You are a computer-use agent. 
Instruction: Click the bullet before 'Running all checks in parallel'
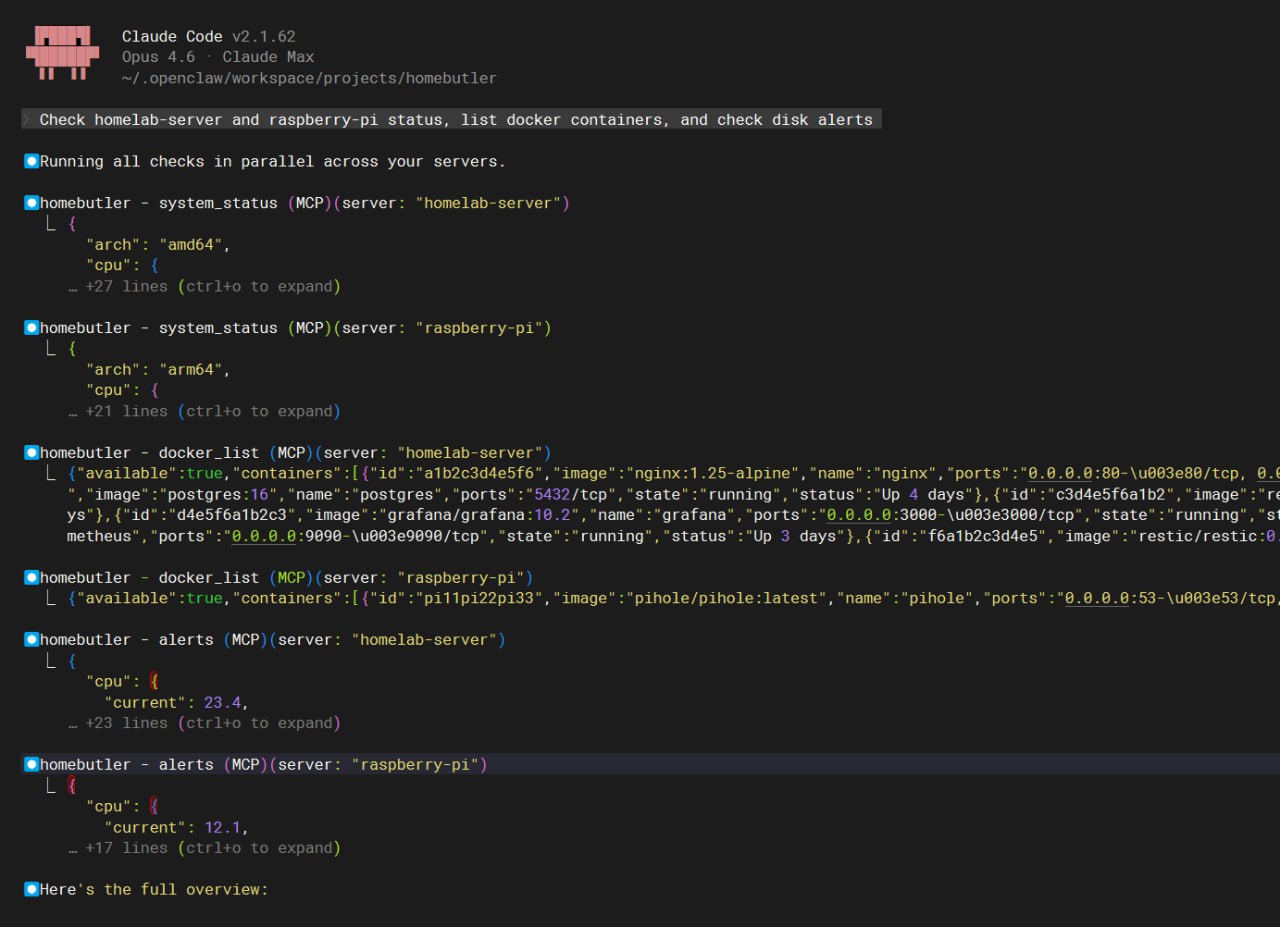pos(32,161)
